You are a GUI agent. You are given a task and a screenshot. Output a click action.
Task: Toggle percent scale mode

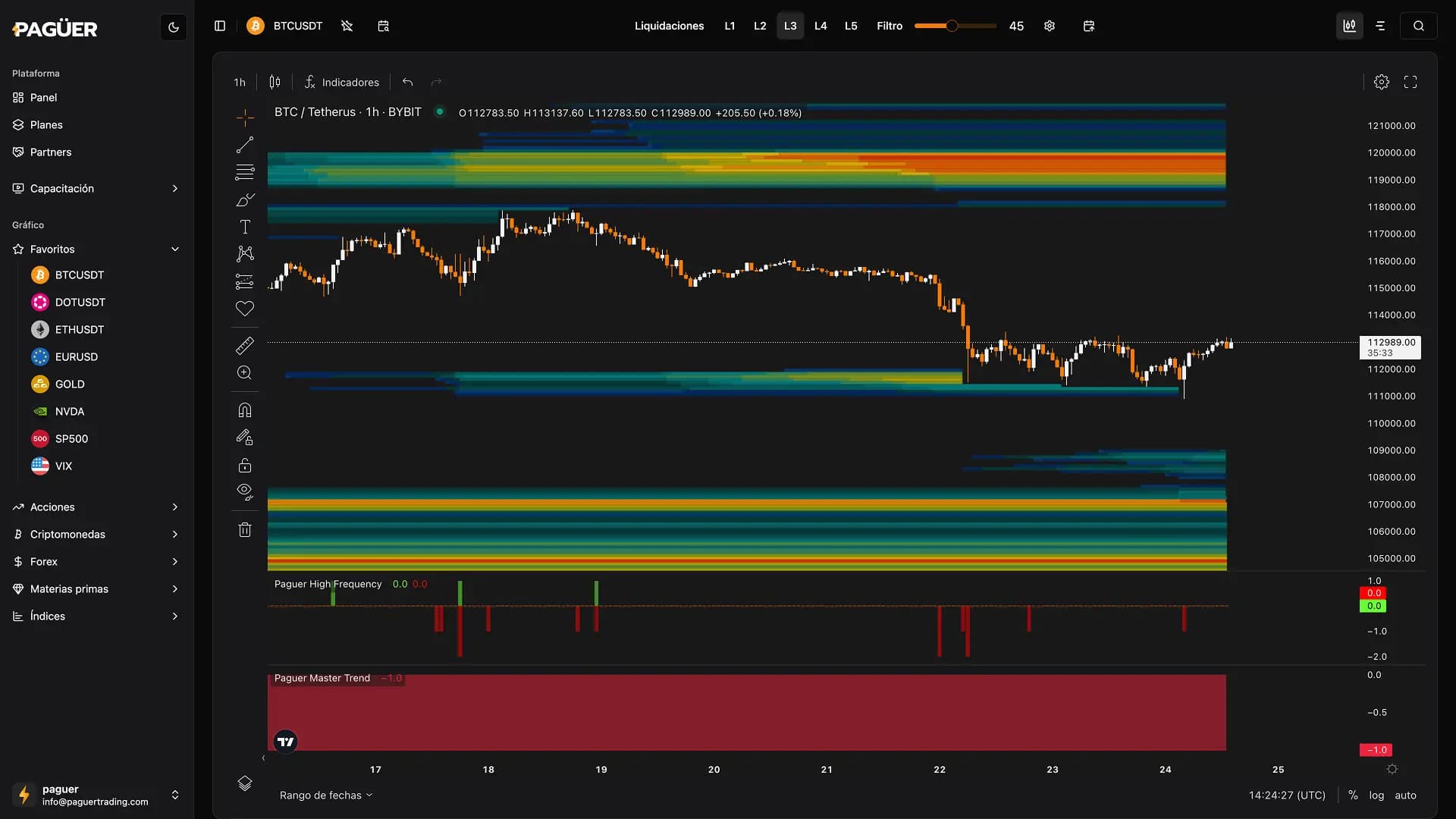pos(1353,795)
